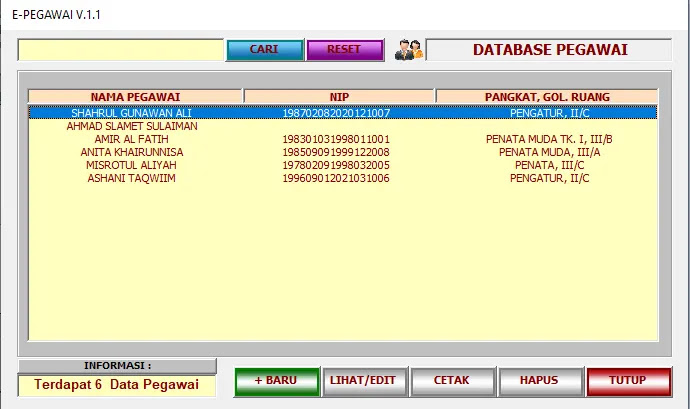The width and height of the screenshot is (690, 409).
Task: Select row ANITA KHAIRUNNISA
Action: 343,152
